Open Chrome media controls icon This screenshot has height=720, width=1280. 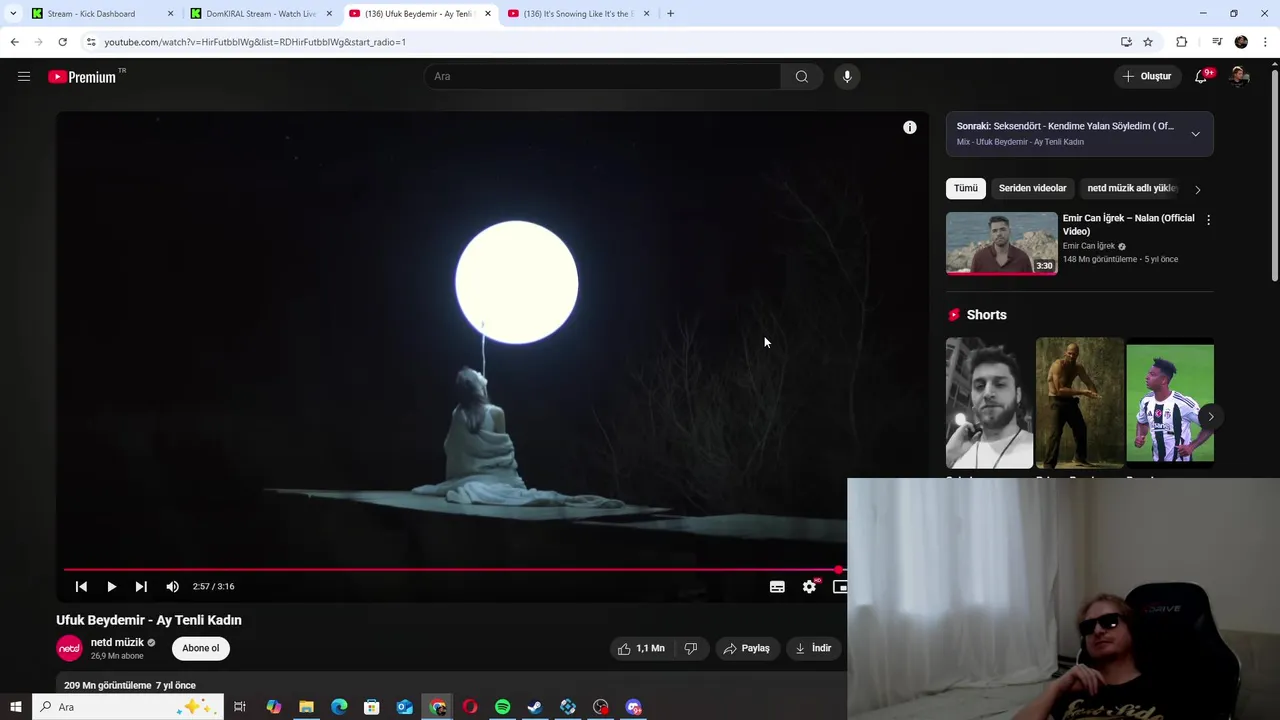coord(1217,42)
